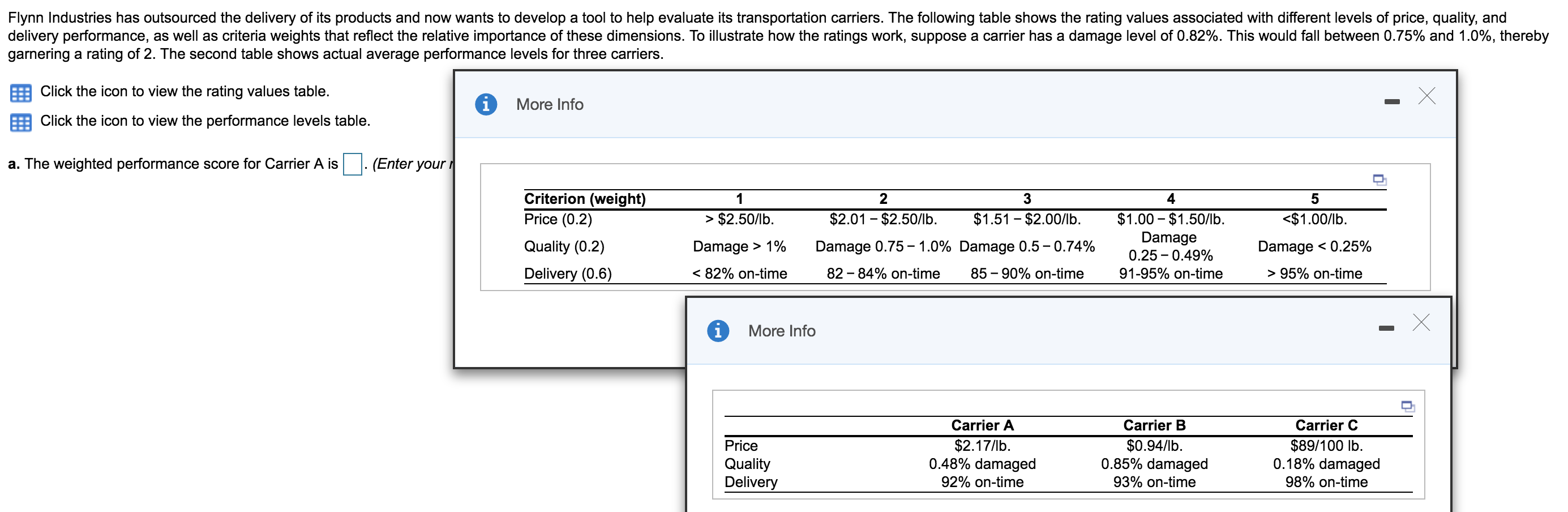Click the 'Quality' row label in carrier table
The height and width of the screenshot is (512, 1568).
coord(747,464)
